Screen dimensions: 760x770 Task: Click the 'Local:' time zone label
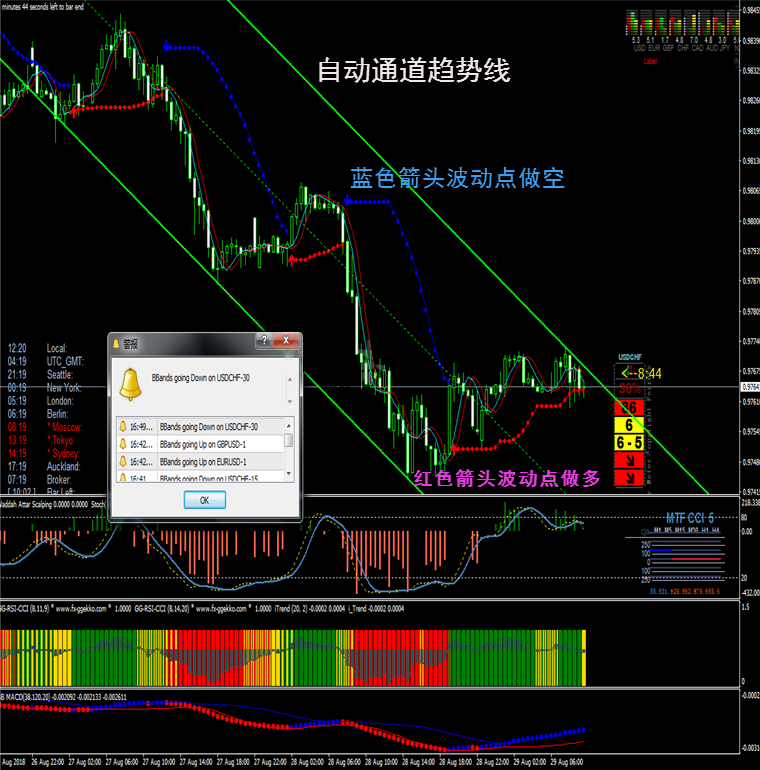[x=56, y=348]
